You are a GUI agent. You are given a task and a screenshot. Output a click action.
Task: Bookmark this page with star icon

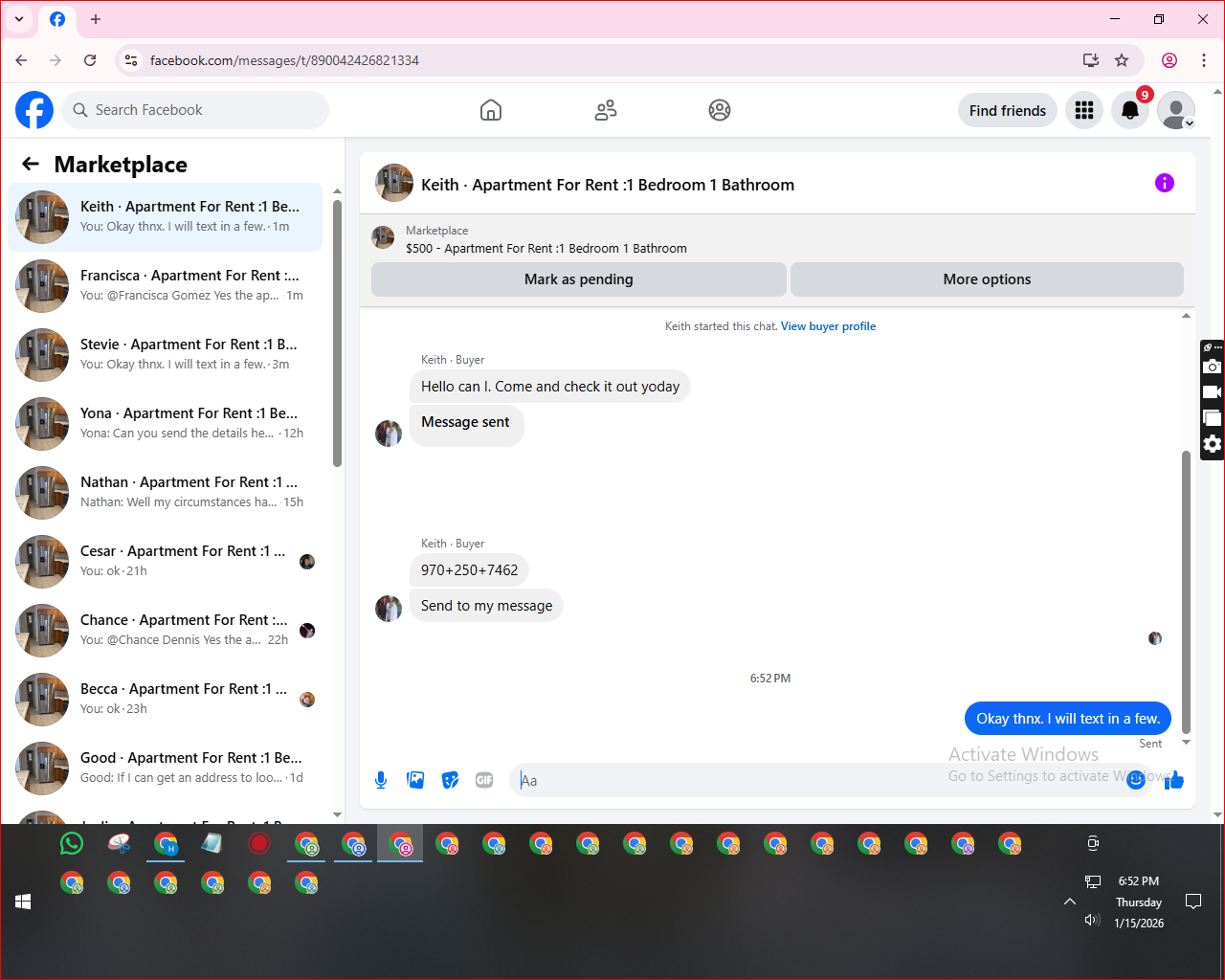(1122, 60)
